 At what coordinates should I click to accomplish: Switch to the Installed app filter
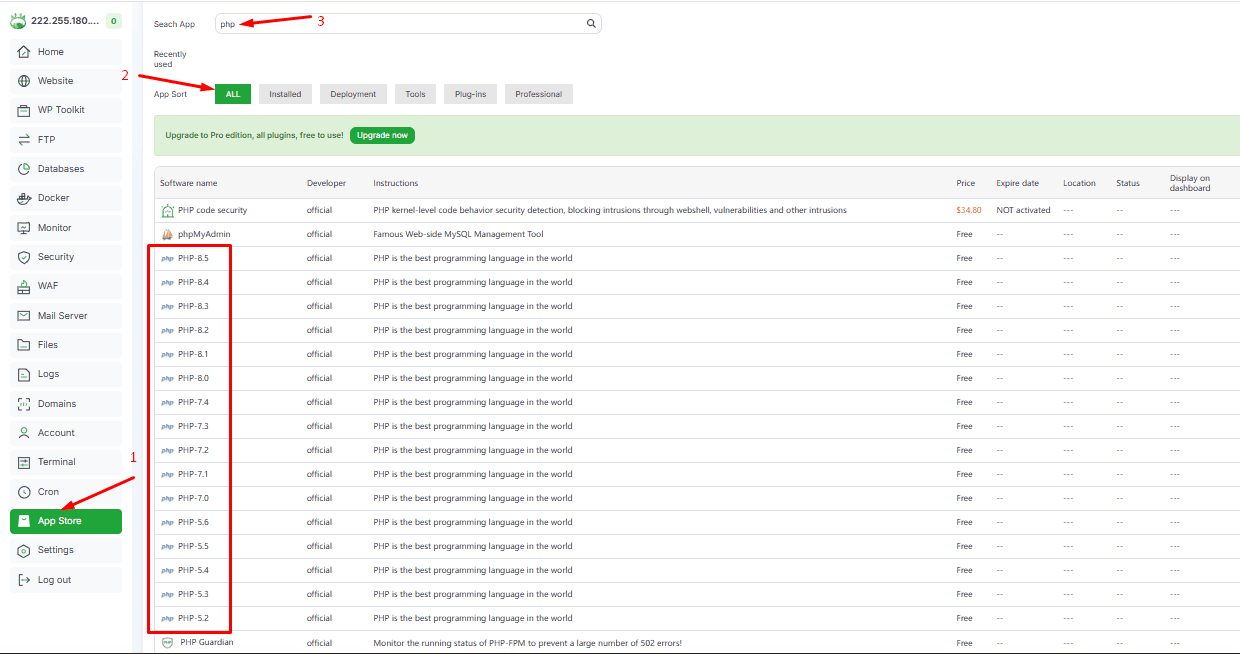[x=285, y=94]
